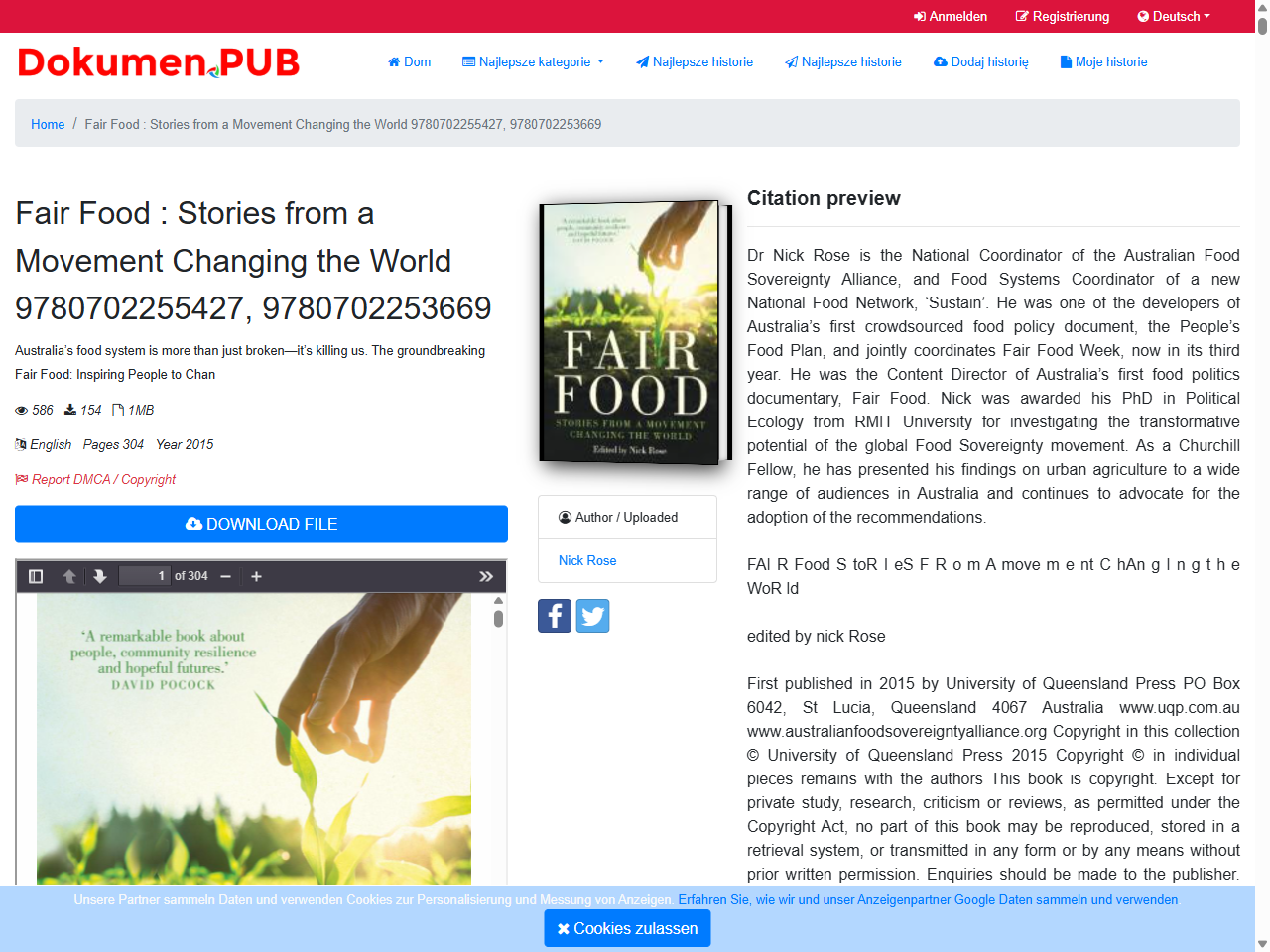This screenshot has width=1270, height=952.
Task: Open Dodaj historię nav item
Action: pyautogui.click(x=981, y=61)
